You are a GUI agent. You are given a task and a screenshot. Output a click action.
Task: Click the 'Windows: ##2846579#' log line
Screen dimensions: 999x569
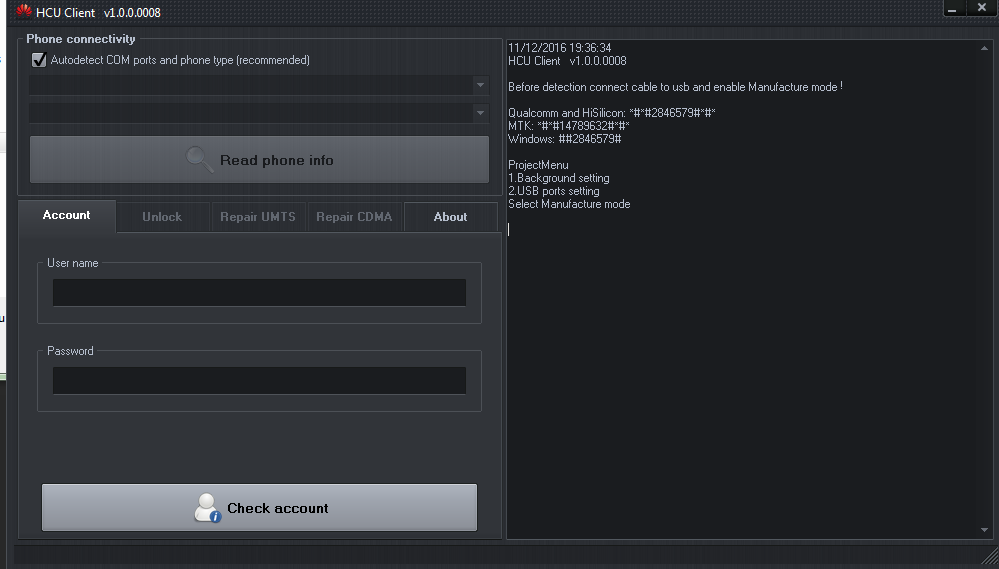coord(564,139)
